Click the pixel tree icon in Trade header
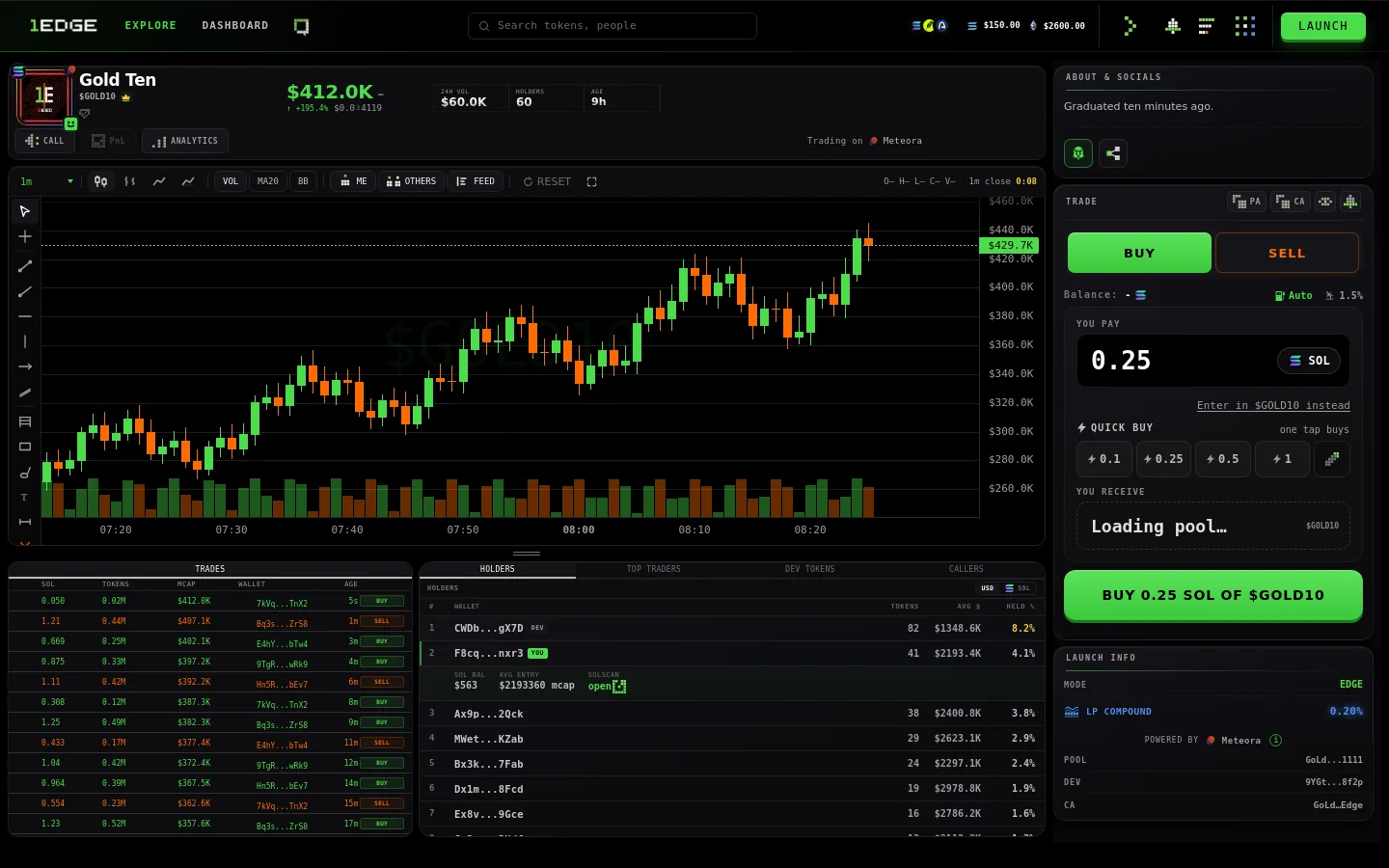1389x868 pixels. point(1350,202)
